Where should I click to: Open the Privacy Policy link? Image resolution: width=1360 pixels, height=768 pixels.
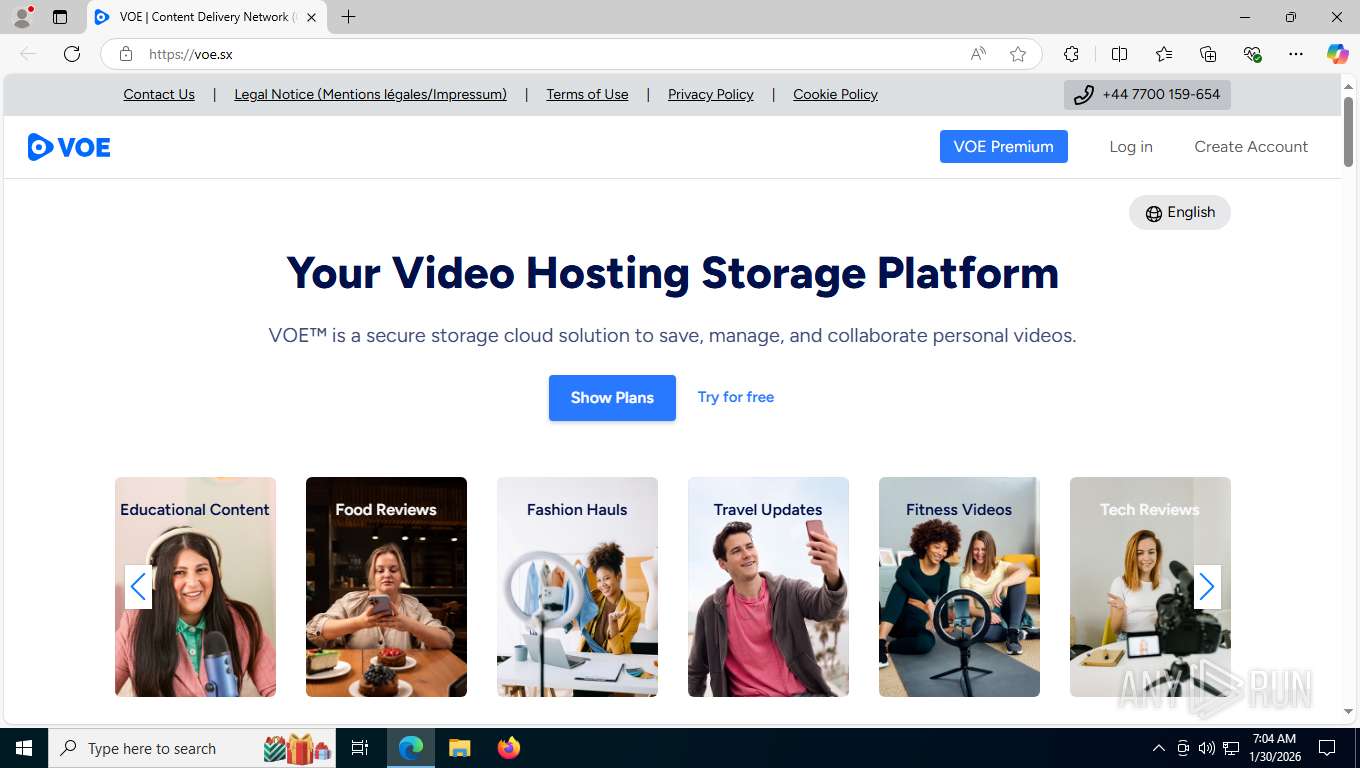point(711,94)
